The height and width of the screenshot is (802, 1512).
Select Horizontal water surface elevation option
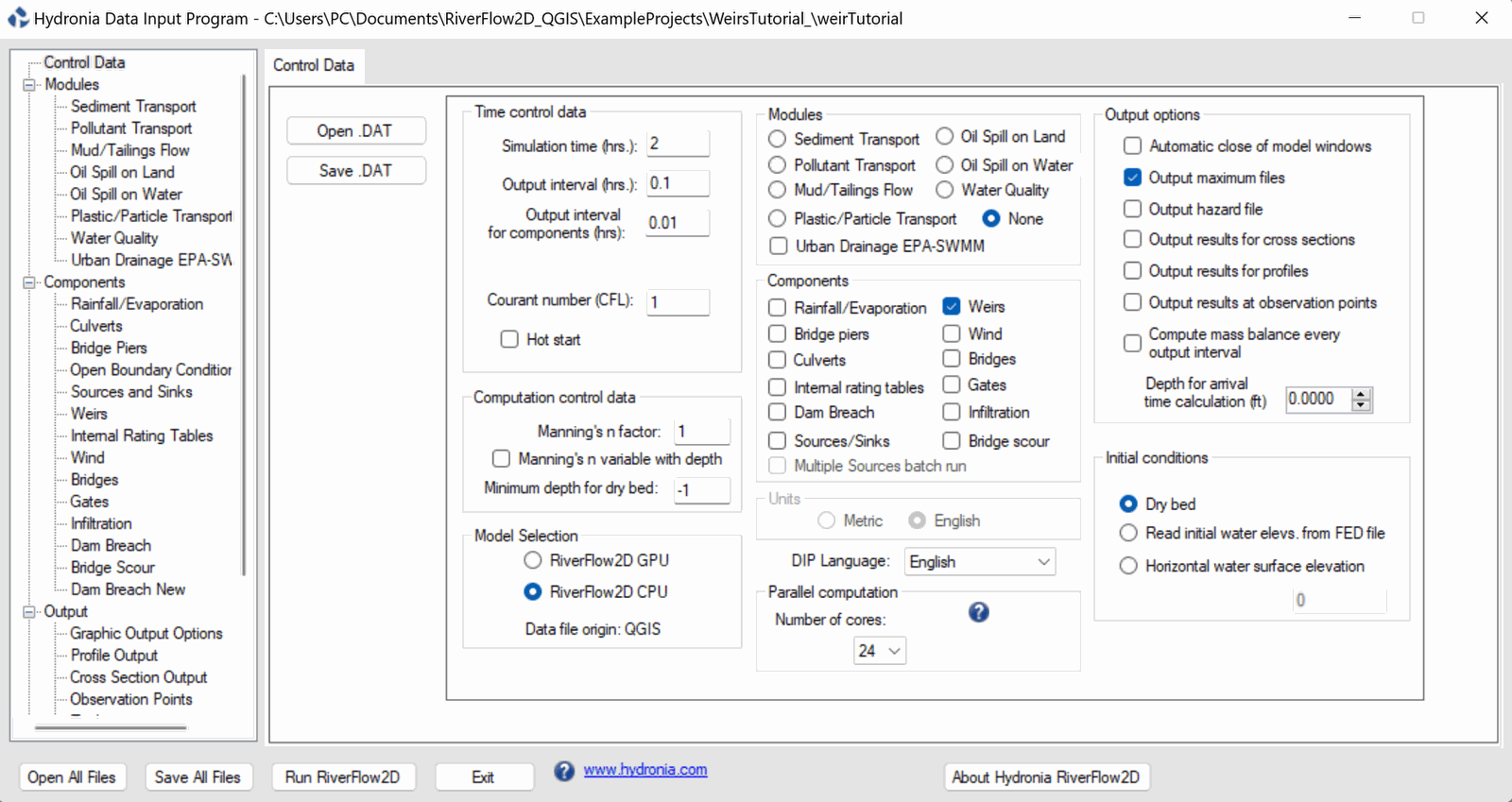click(x=1128, y=566)
